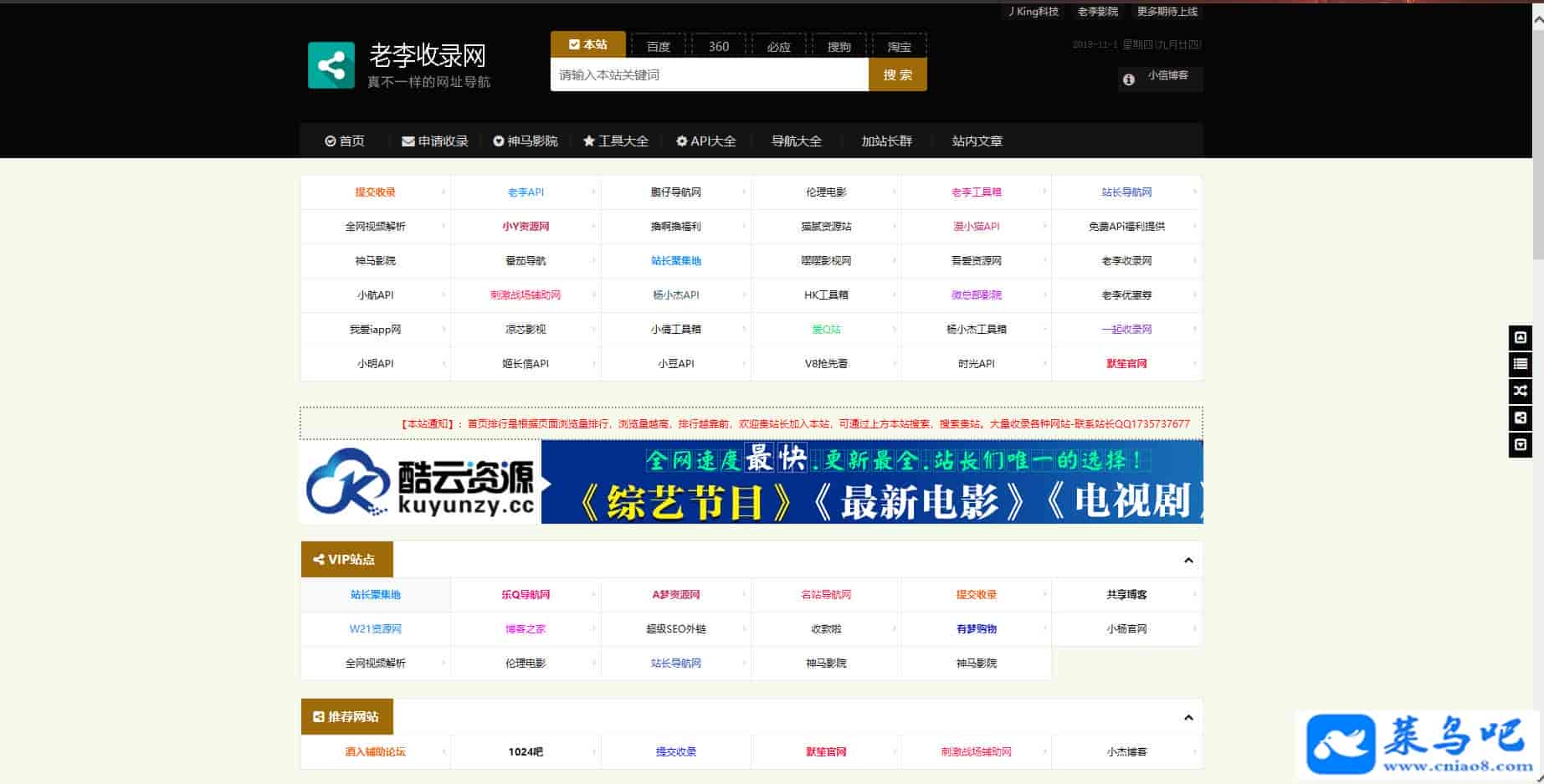This screenshot has height=784, width=1544.
Task: Click the back-to-top icon in side toolbar
Action: (1520, 337)
